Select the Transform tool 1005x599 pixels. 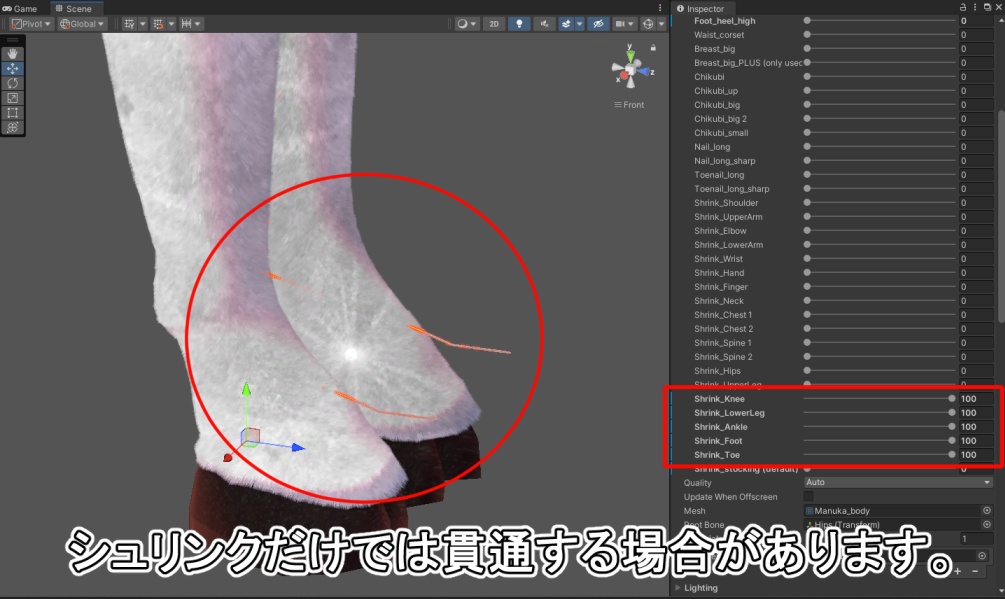pyautogui.click(x=12, y=127)
